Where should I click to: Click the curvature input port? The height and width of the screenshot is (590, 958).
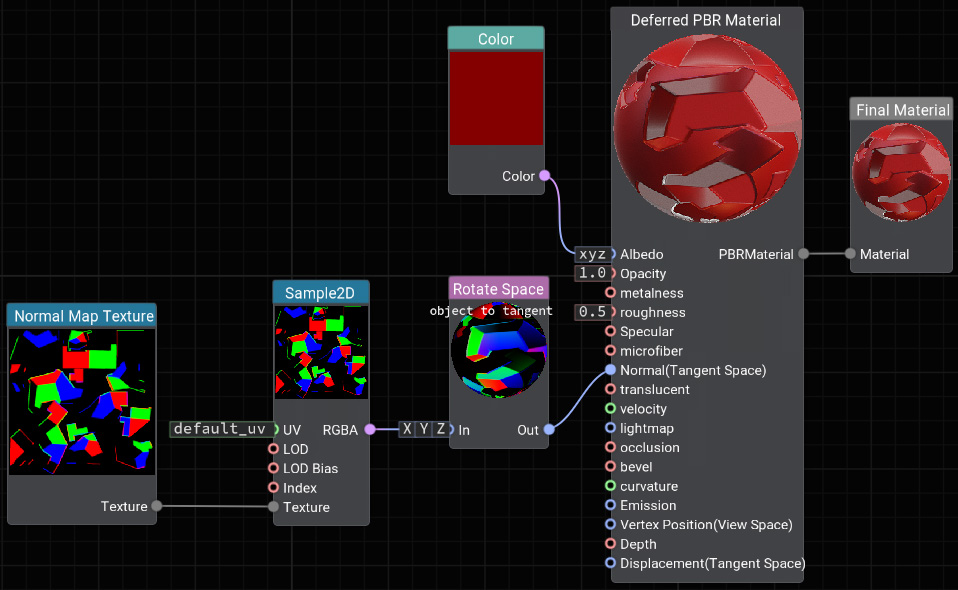pyautogui.click(x=610, y=486)
